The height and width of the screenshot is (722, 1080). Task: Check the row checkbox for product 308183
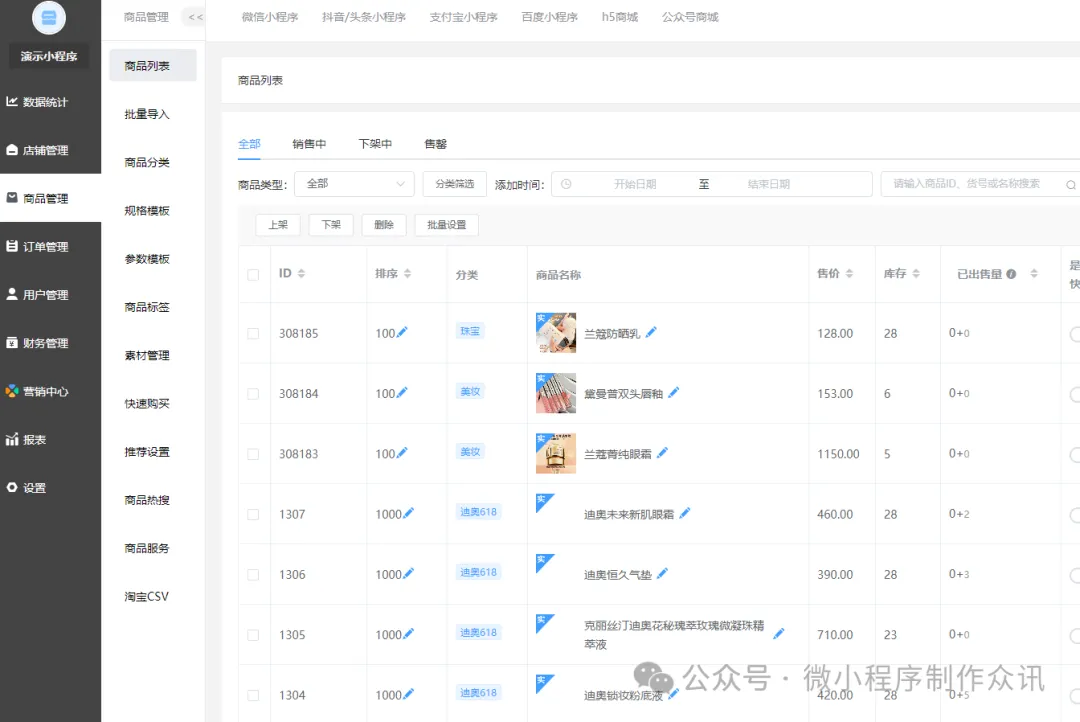click(x=253, y=454)
